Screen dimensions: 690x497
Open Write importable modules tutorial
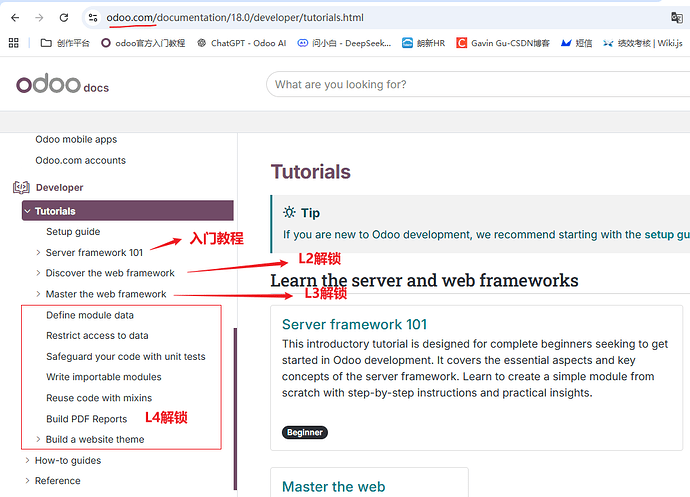pos(104,377)
